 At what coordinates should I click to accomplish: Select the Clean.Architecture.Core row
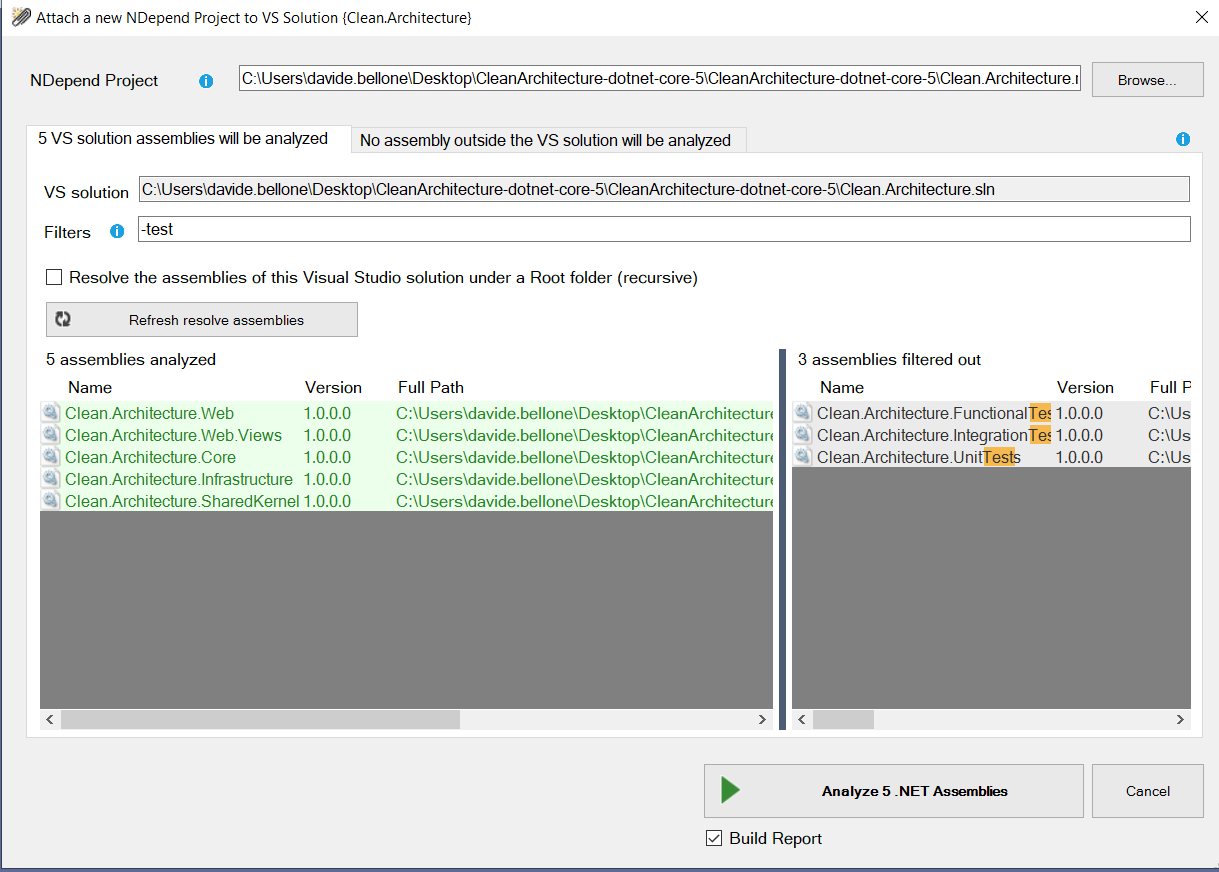[406, 457]
